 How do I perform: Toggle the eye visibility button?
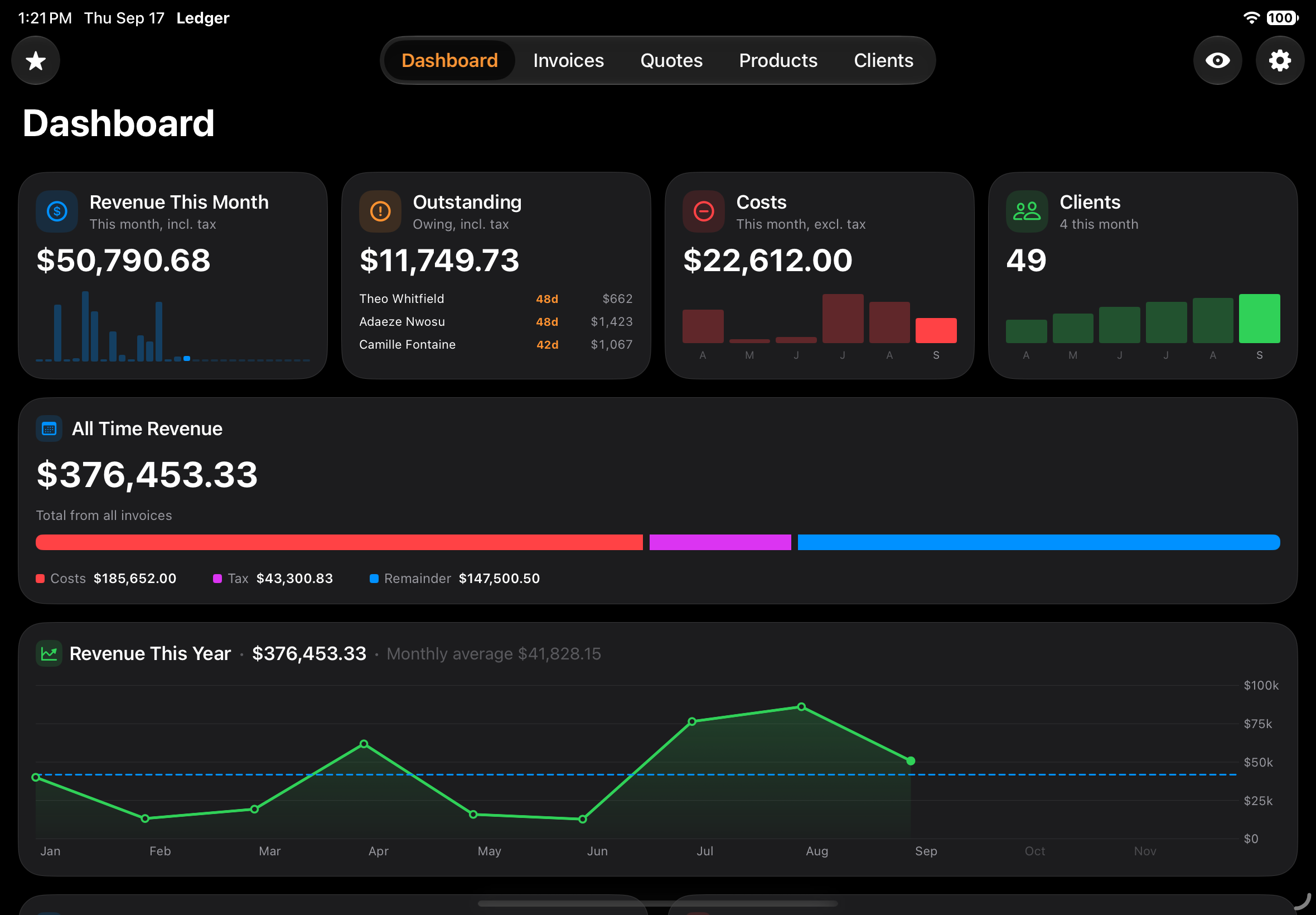pos(1217,60)
